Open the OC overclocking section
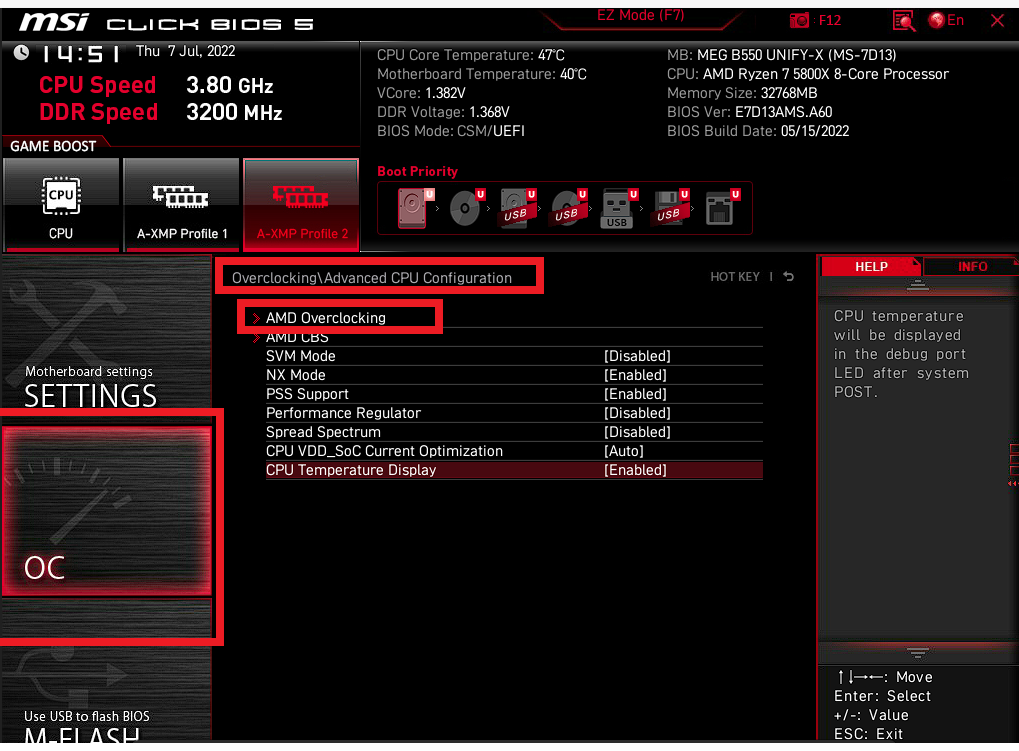The height and width of the screenshot is (751, 1019). [107, 511]
